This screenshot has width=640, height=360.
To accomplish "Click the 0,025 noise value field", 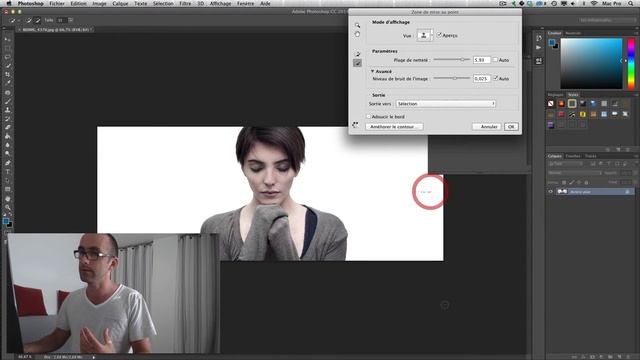I will tap(482, 78).
